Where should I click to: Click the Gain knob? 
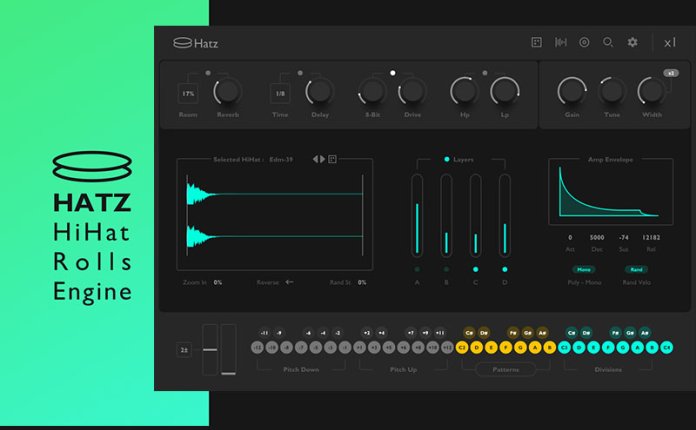[x=572, y=91]
